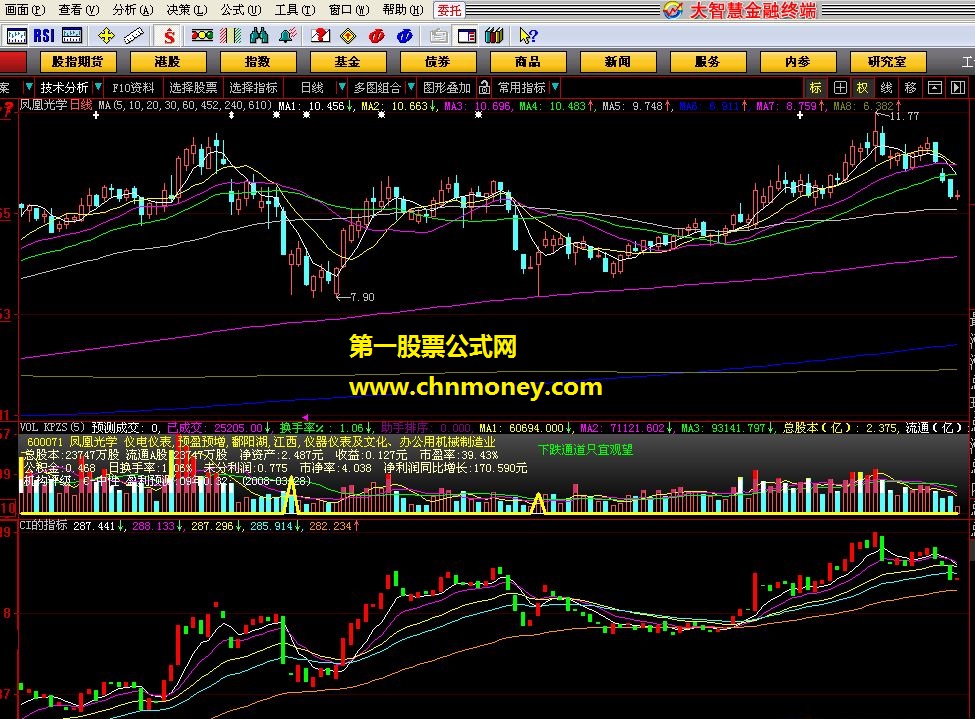Open the 商品 section
This screenshot has width=975, height=719.
(x=528, y=62)
